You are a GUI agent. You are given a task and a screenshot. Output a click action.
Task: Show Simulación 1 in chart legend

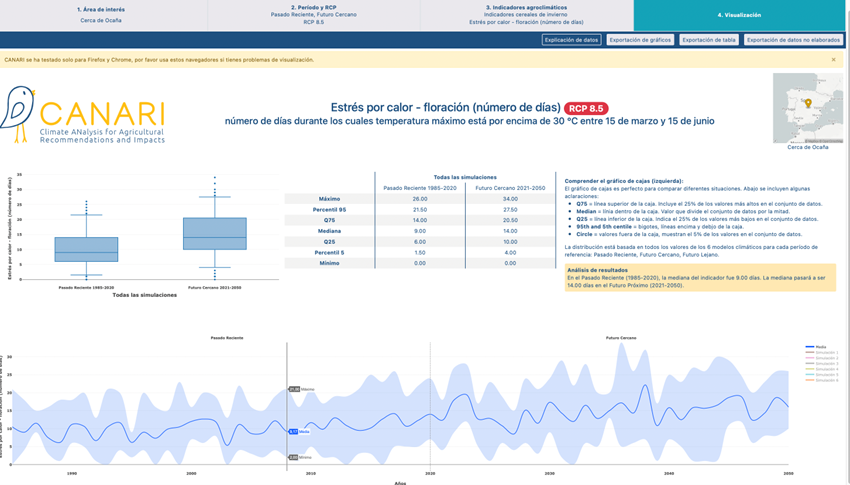(x=825, y=353)
